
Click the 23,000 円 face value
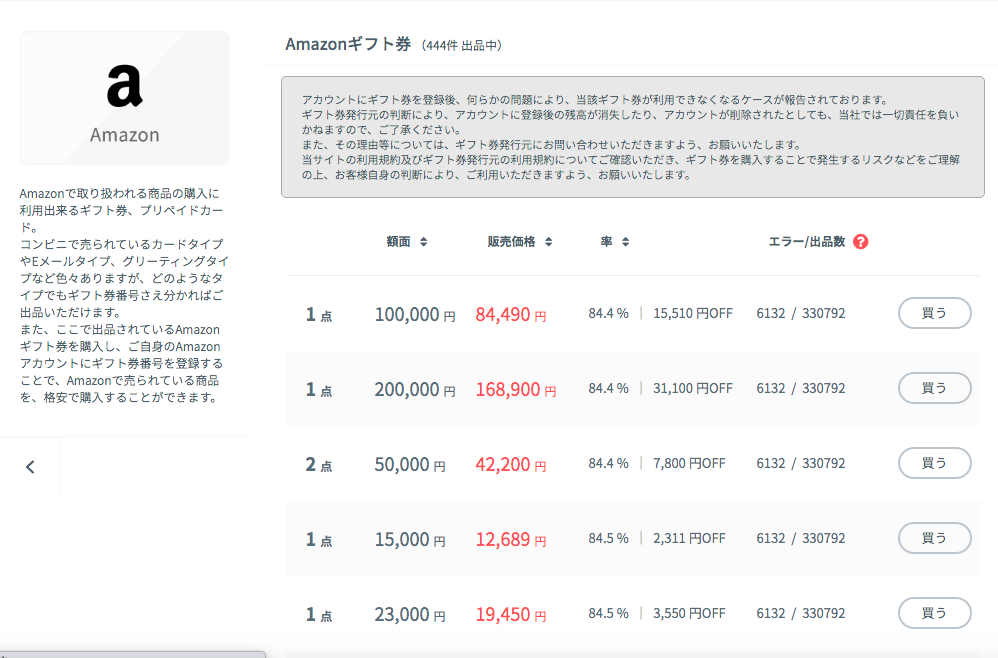410,615
